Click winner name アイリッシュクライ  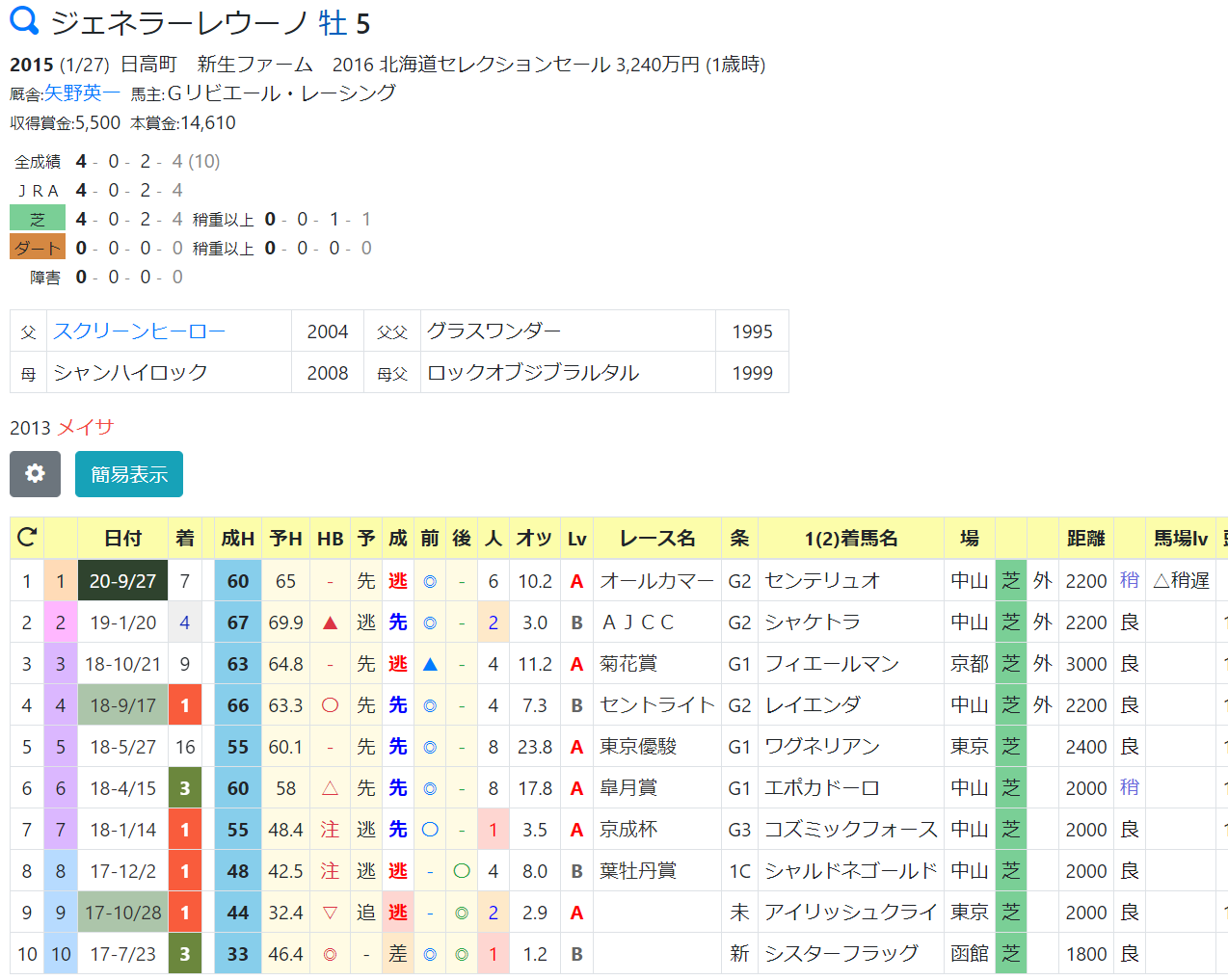[851, 912]
